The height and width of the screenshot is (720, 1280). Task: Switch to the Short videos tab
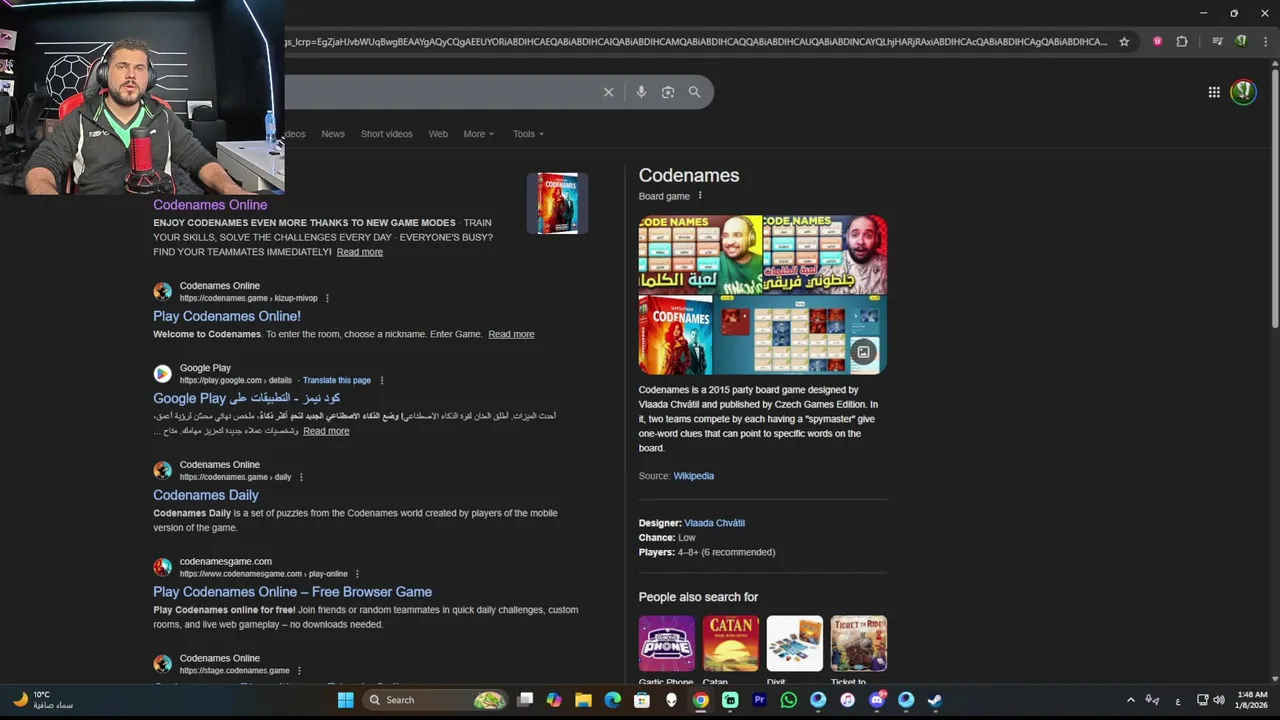pyautogui.click(x=386, y=134)
